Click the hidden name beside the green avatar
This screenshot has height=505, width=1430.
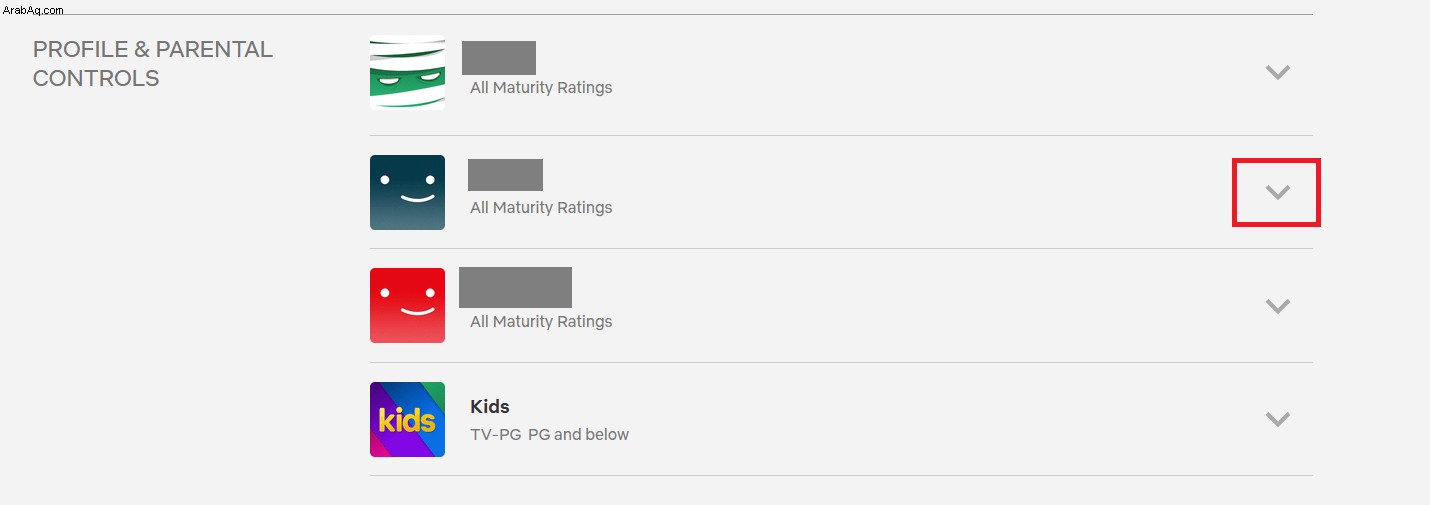tap(499, 58)
